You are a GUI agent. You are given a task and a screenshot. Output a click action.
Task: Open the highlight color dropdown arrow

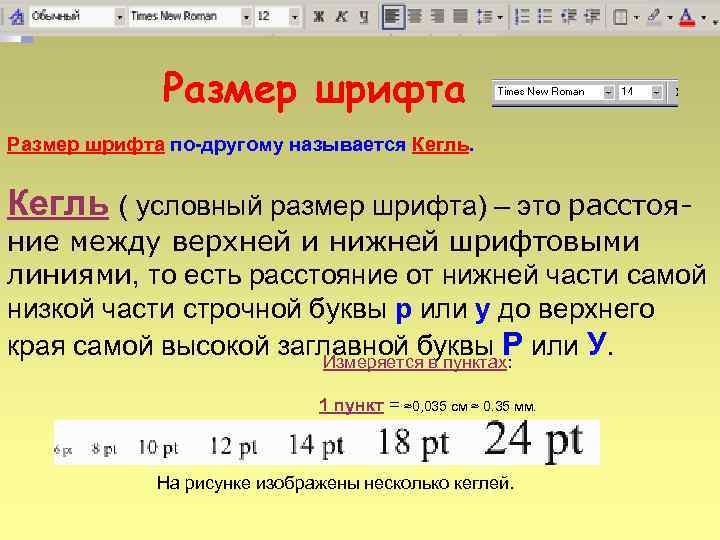(x=670, y=18)
